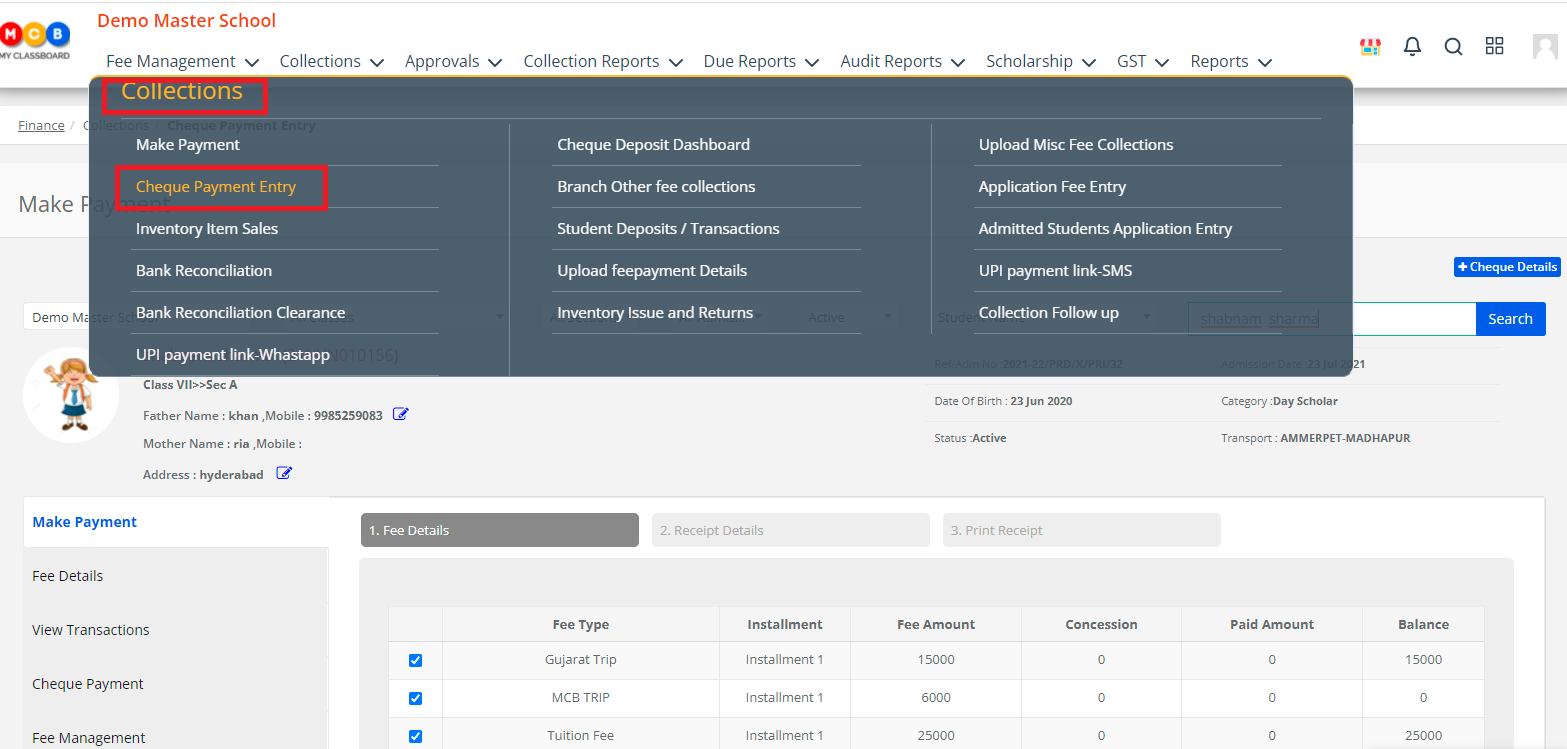Open the store gift icon in header
The width and height of the screenshot is (1567, 749).
click(1370, 46)
